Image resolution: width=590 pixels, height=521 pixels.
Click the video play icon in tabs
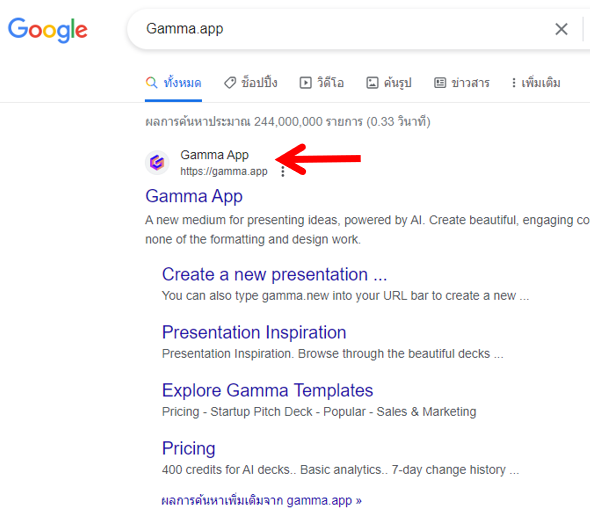pyautogui.click(x=306, y=82)
